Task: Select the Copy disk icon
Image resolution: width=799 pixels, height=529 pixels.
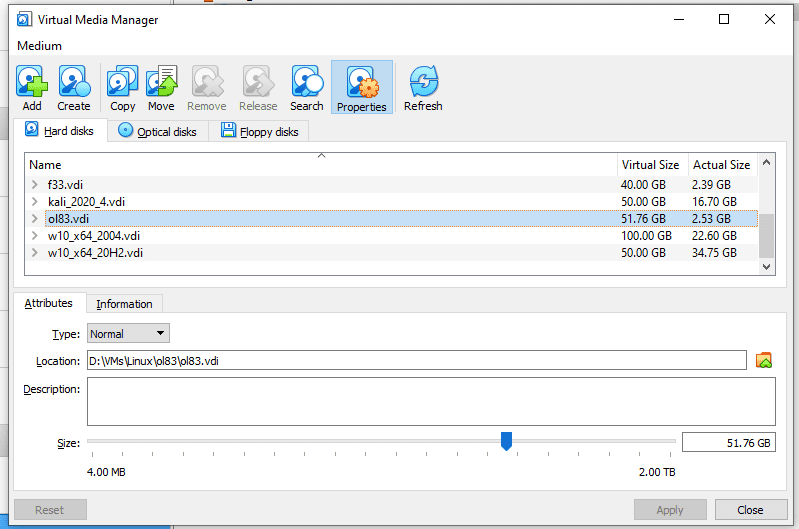Action: [123, 86]
